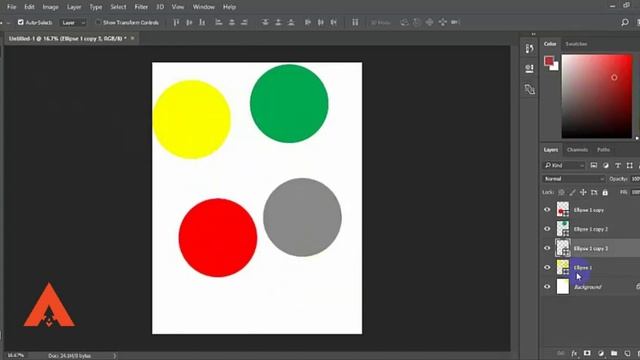Toggle Lock transparent pixels
The image size is (640, 360).
coord(562,192)
